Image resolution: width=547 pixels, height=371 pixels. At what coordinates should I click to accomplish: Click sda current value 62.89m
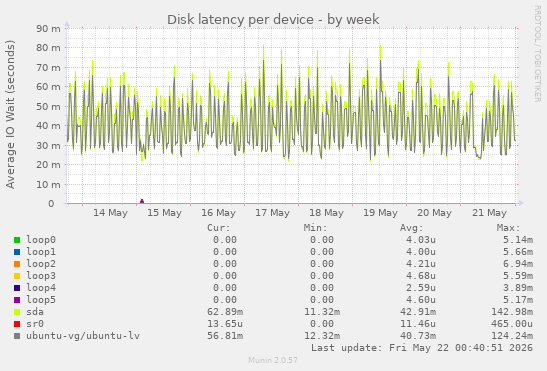225,312
